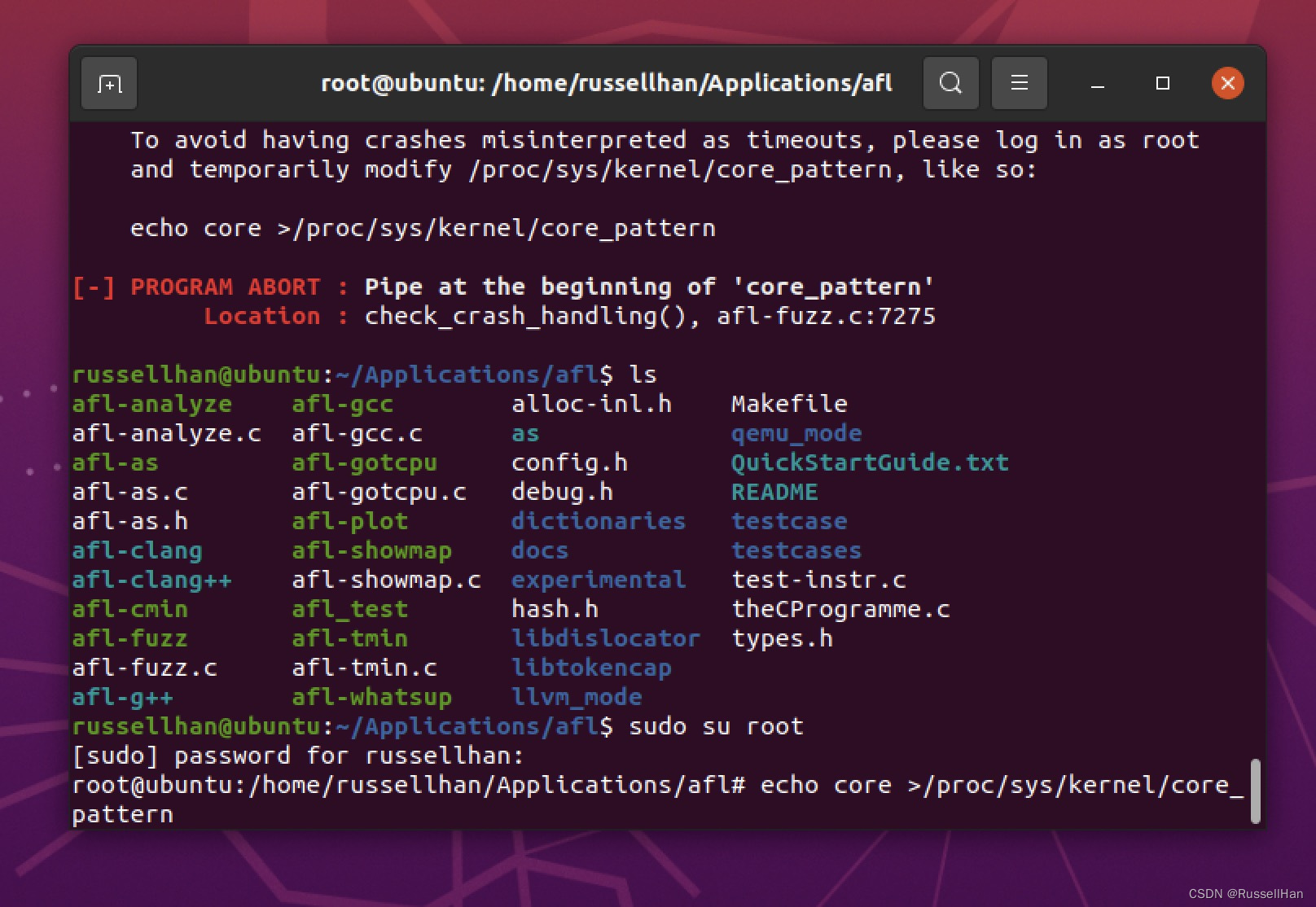Click the 'as' entry in listing
The image size is (1316, 907).
coord(526,434)
